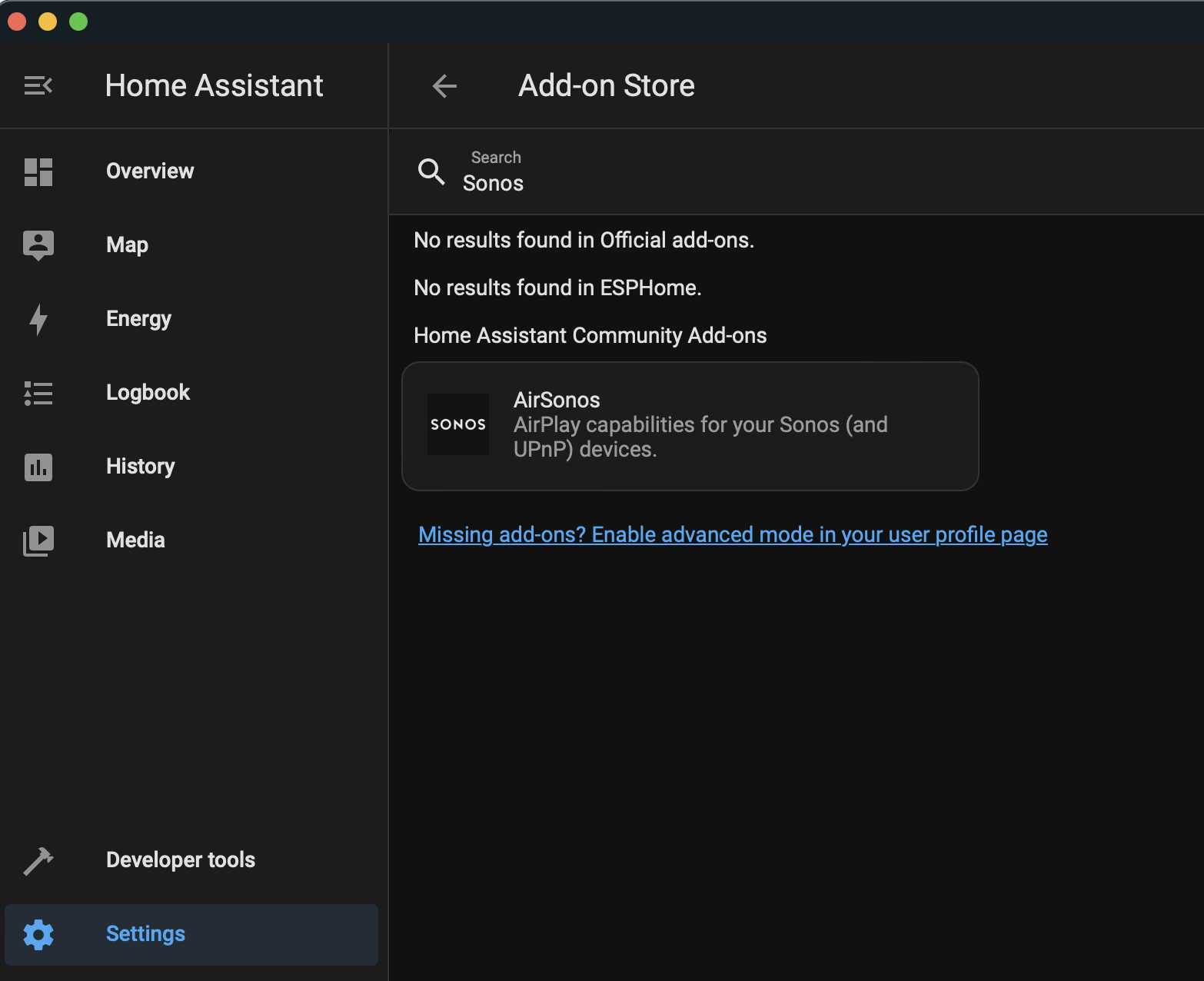Click 'Home Assistant Community Add-ons' heading

pos(590,336)
